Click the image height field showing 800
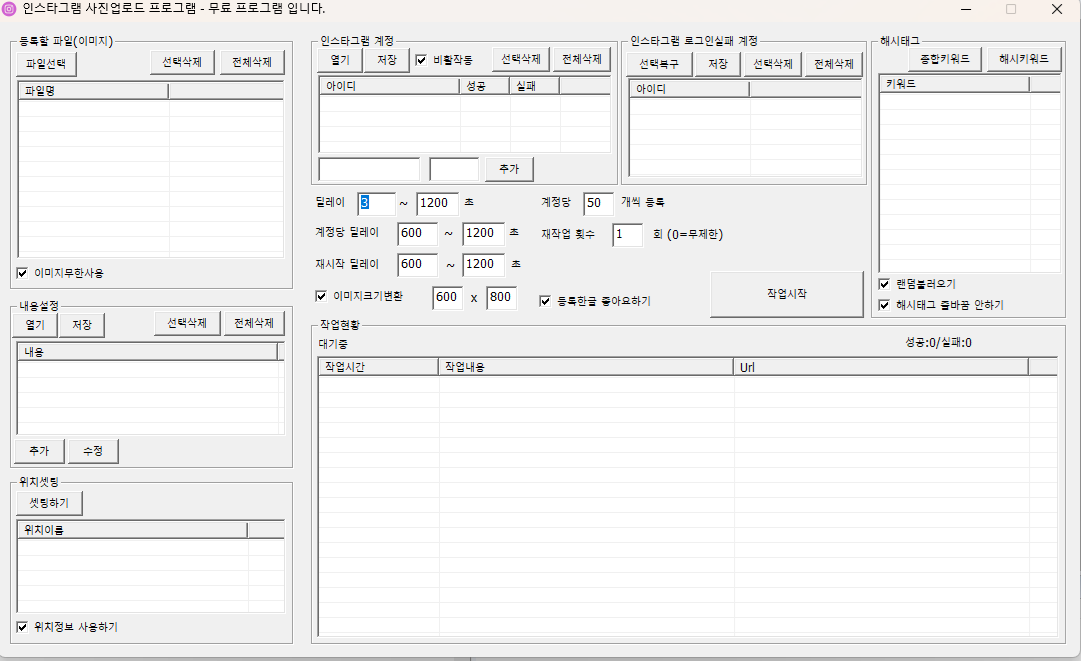Screen dimensions: 1081x661 click(502, 297)
